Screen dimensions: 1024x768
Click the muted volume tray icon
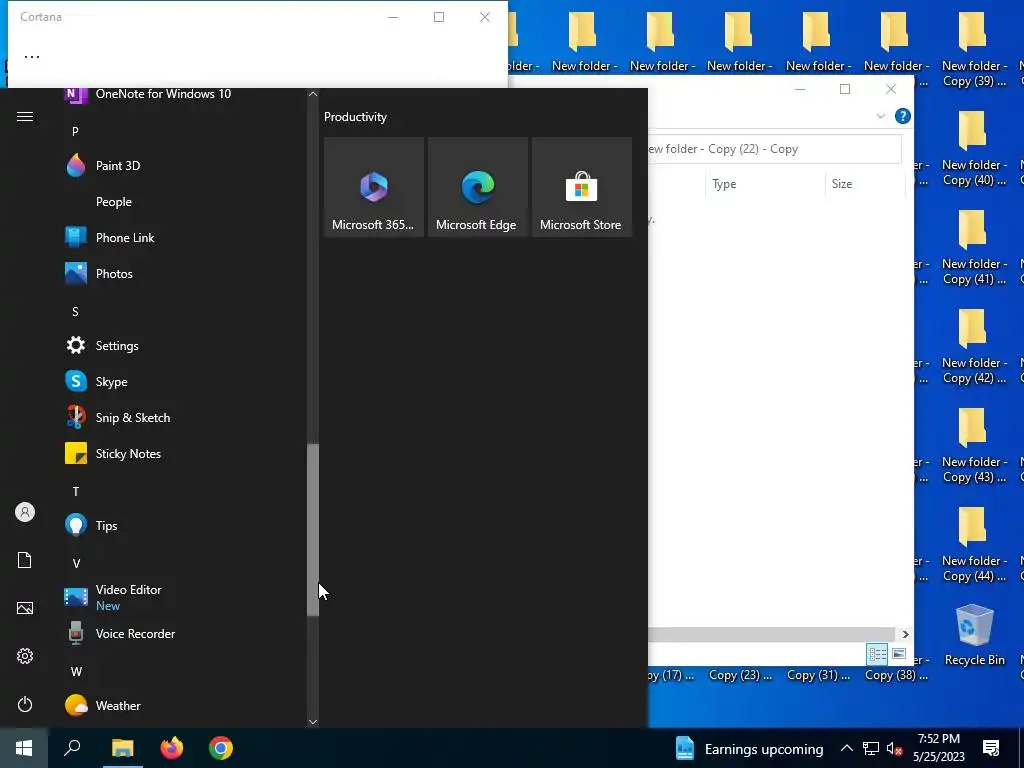tap(894, 748)
